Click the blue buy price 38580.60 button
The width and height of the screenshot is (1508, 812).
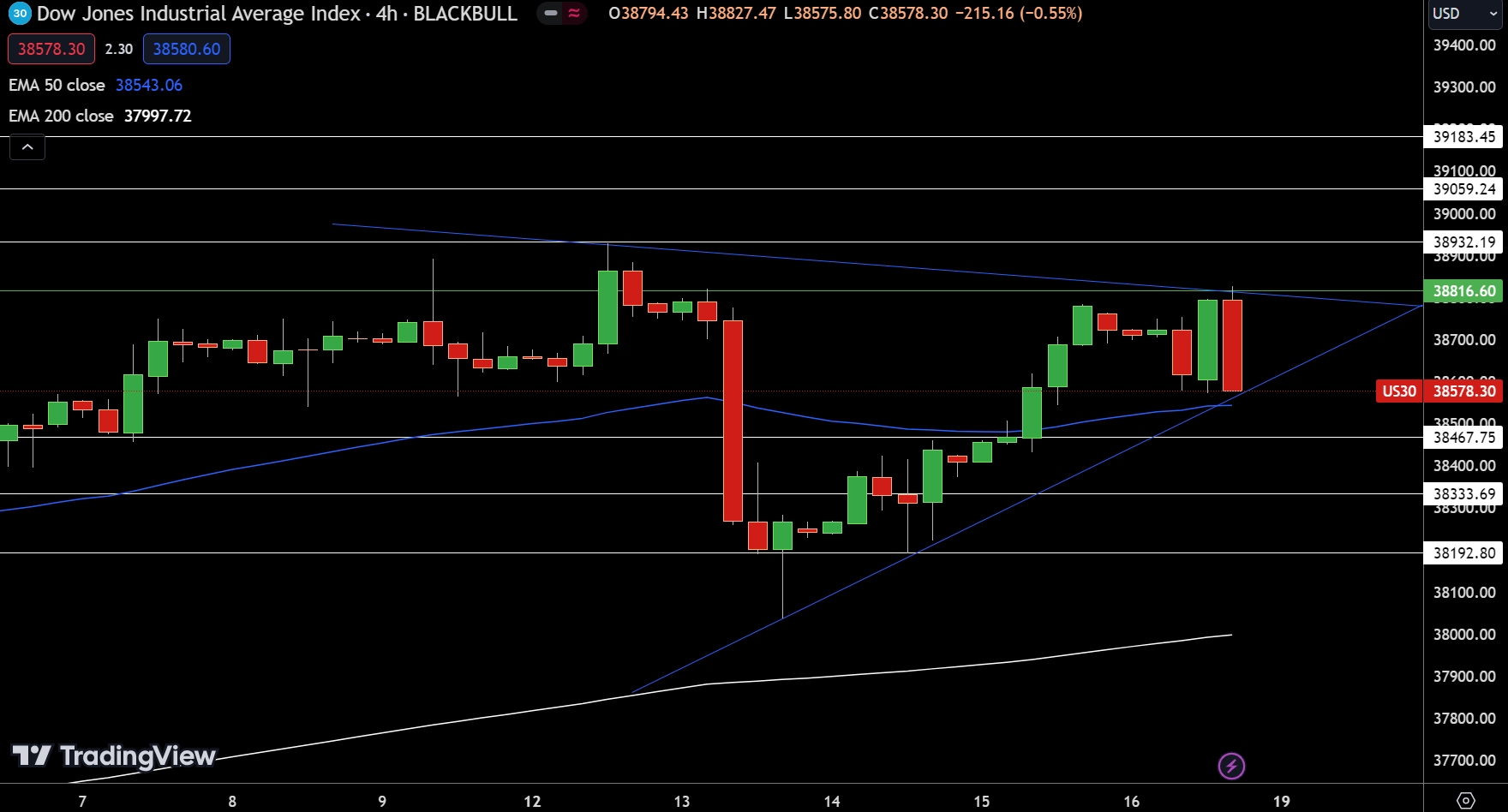pyautogui.click(x=187, y=49)
